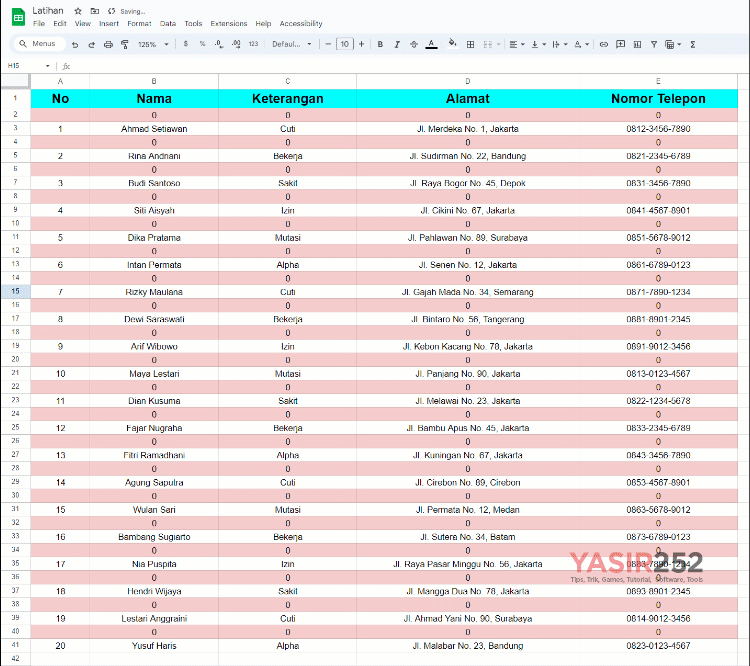Click the Print icon
Screen dimensions: 750x666
pyautogui.click(x=109, y=44)
